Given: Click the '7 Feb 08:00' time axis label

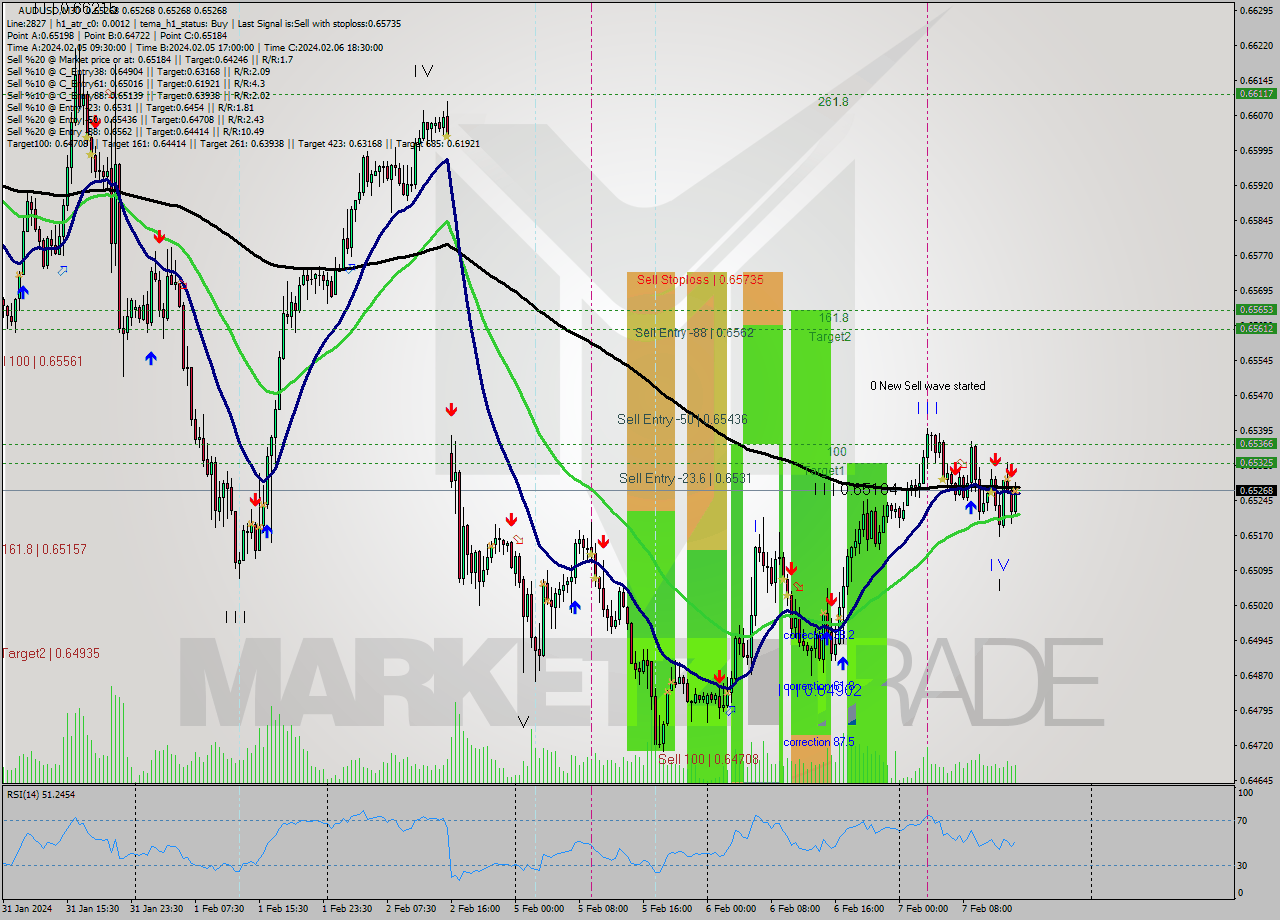Looking at the screenshot, I should click(x=987, y=909).
